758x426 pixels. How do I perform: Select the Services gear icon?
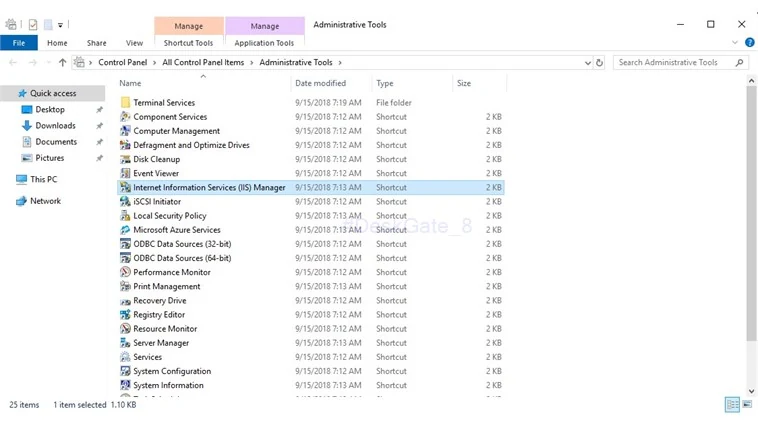click(x=125, y=357)
